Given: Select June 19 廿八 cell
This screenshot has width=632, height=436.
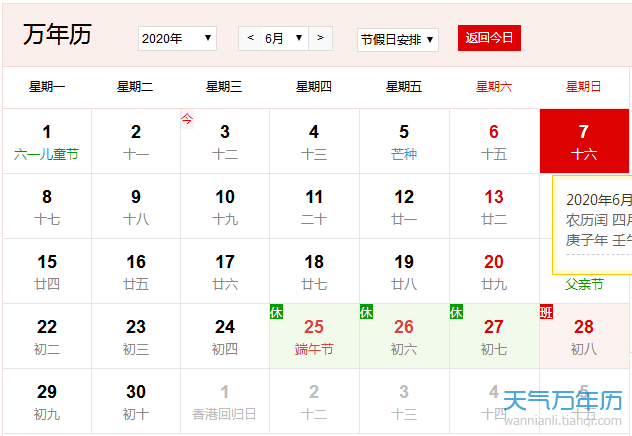Looking at the screenshot, I should point(404,271).
